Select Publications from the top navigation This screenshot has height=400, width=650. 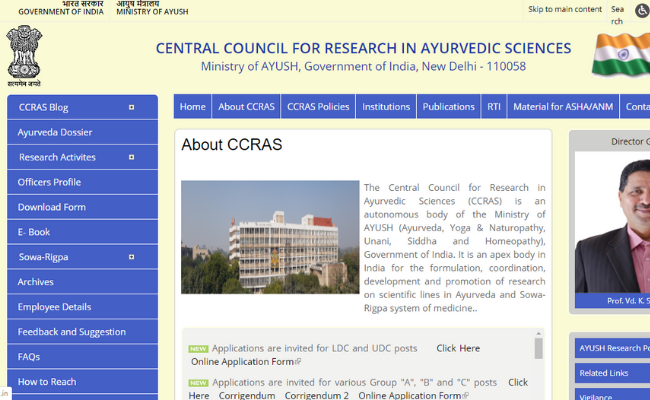pyautogui.click(x=449, y=107)
